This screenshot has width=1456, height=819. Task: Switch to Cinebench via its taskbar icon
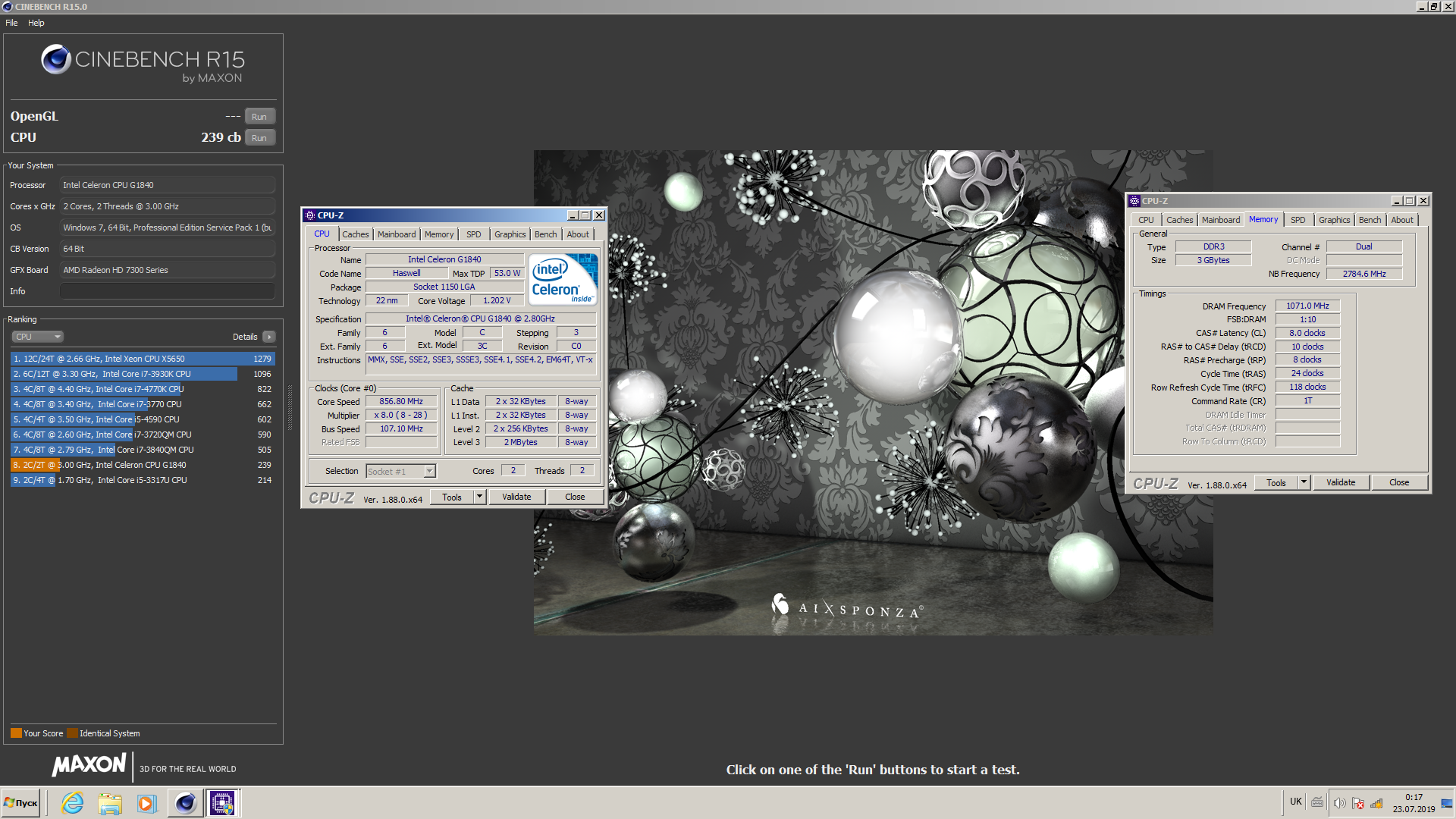coord(185,803)
